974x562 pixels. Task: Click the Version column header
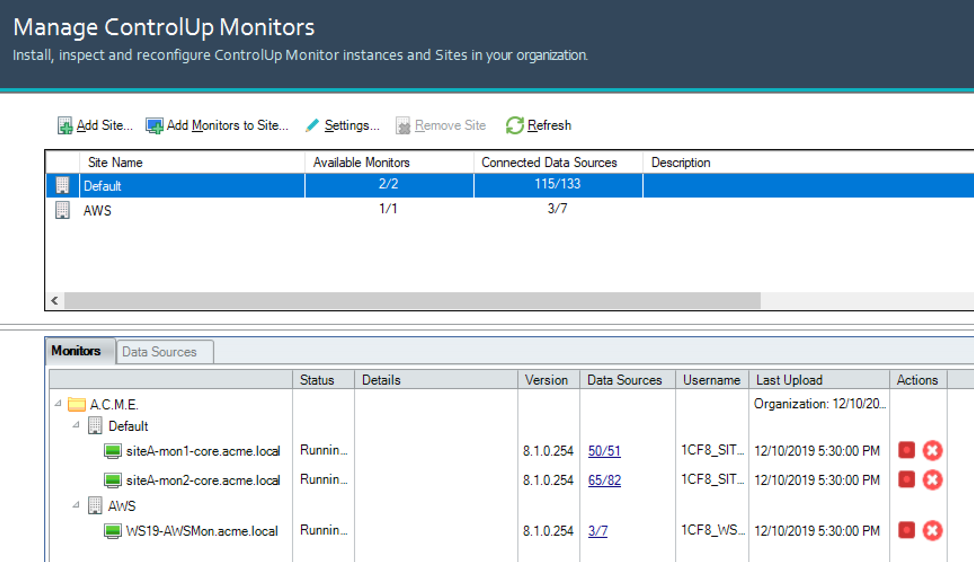coord(548,380)
